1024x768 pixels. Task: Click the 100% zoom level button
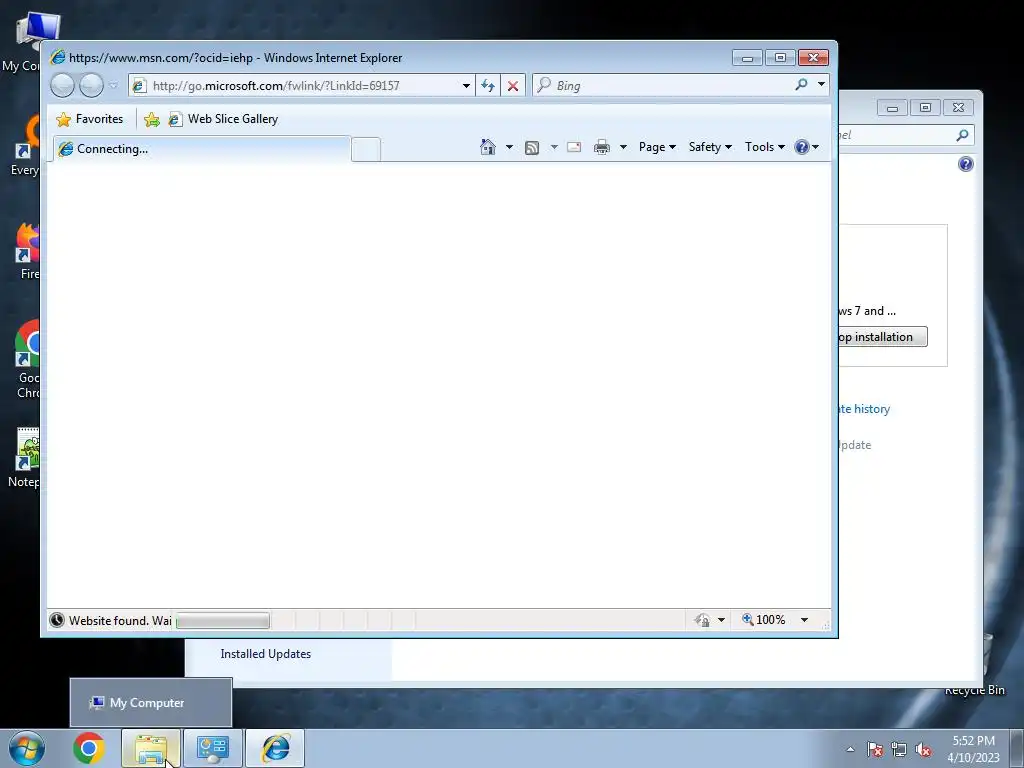pos(763,620)
